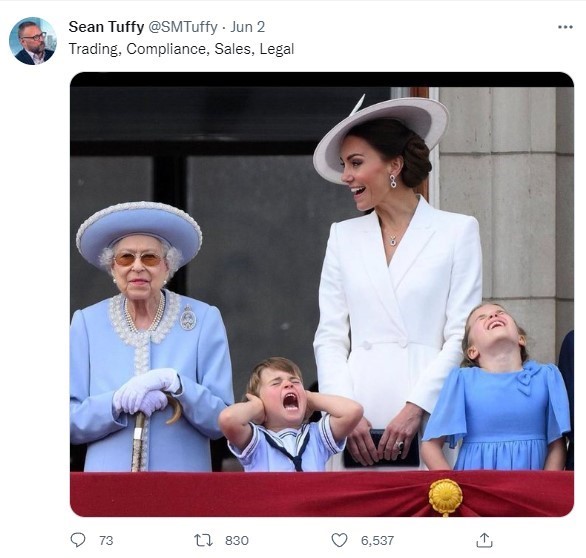Click the yellow rosette on red drape
The height and width of the screenshot is (558, 586).
click(x=445, y=497)
